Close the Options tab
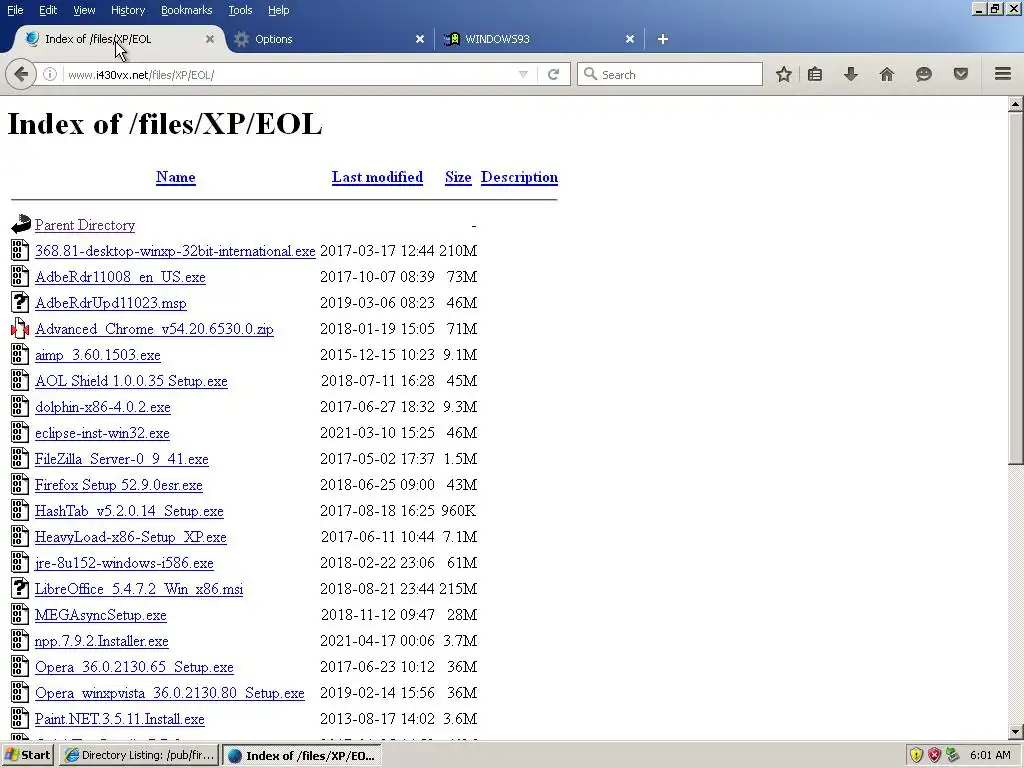The width and height of the screenshot is (1024, 768). [420, 39]
